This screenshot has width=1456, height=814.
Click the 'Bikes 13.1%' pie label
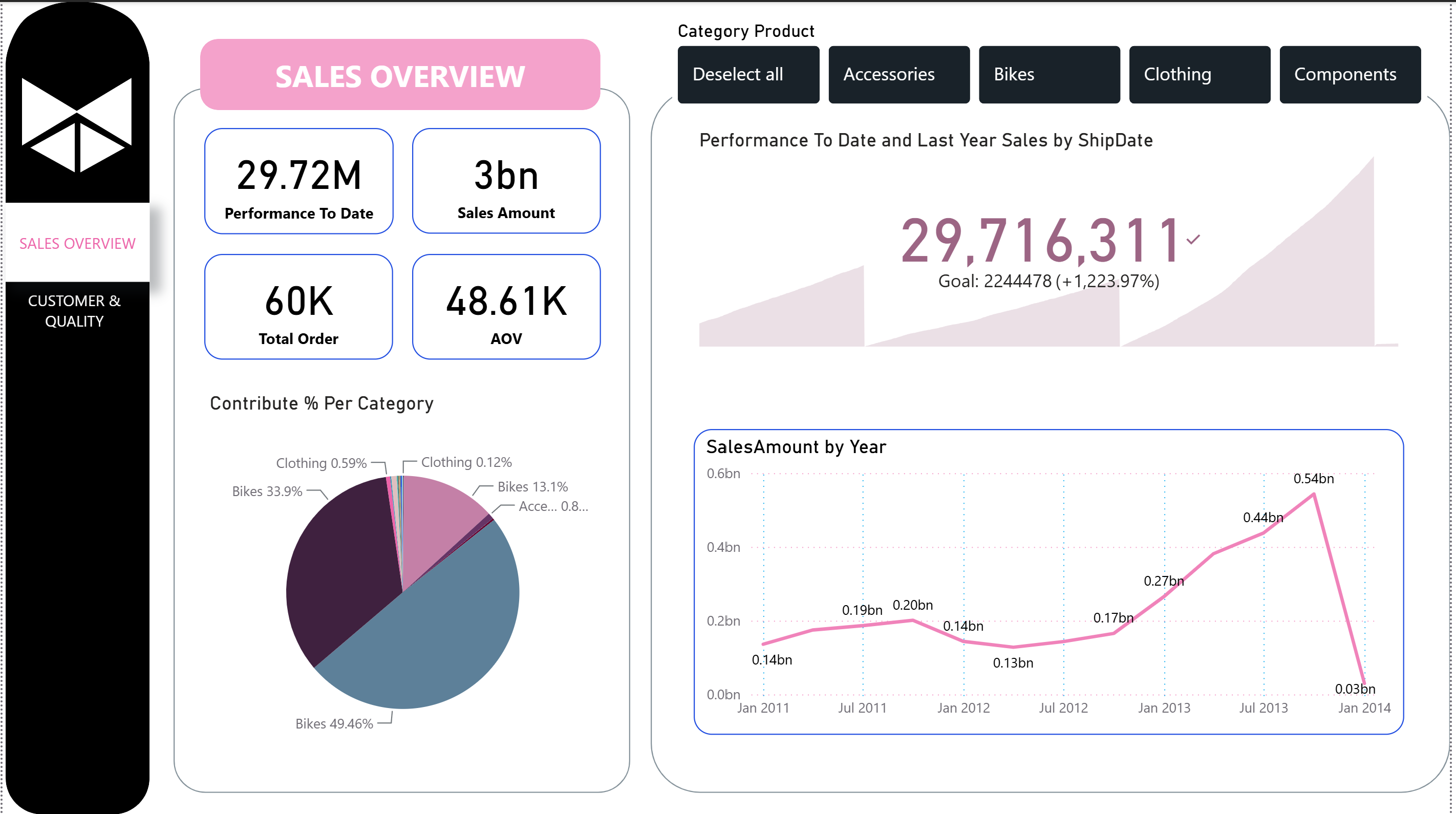[x=532, y=487]
